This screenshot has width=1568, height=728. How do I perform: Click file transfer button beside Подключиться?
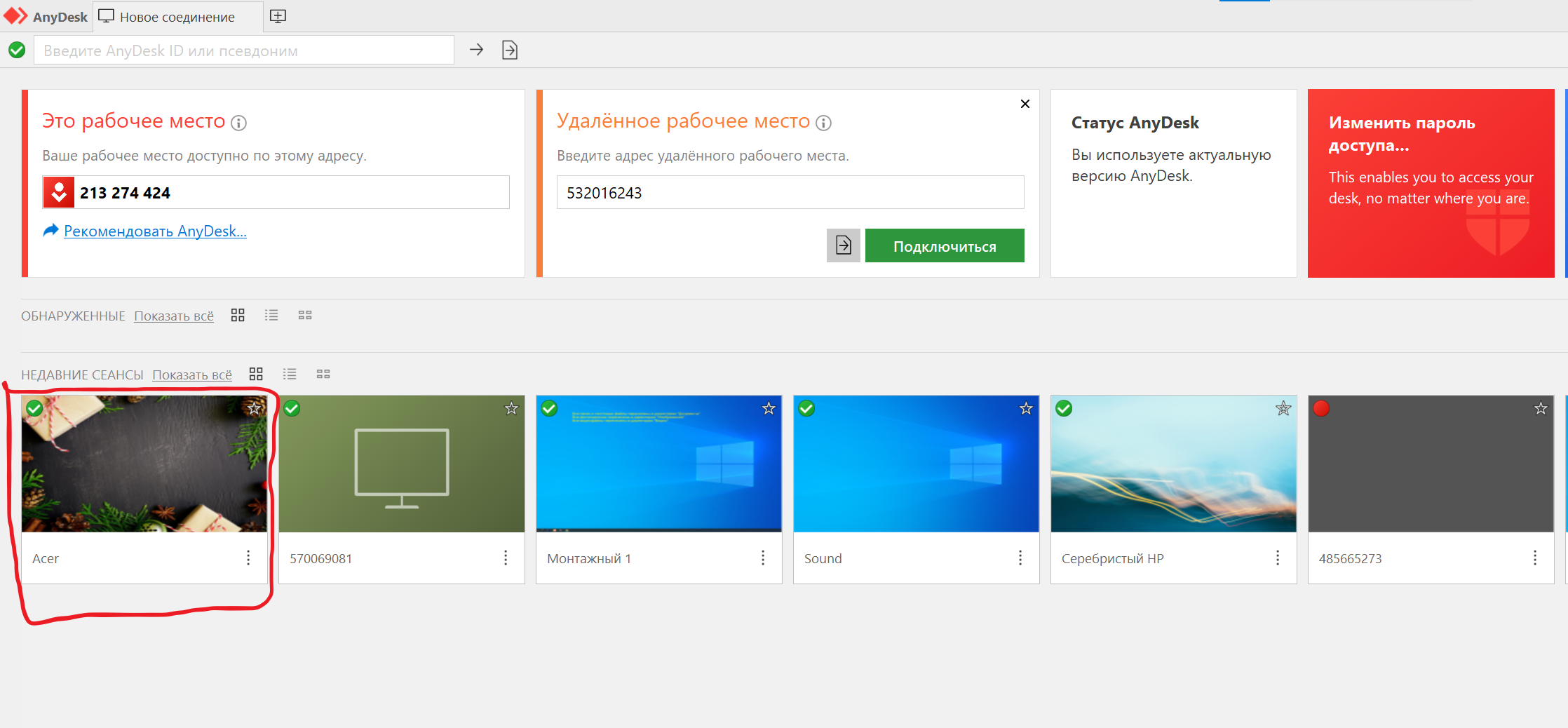844,245
